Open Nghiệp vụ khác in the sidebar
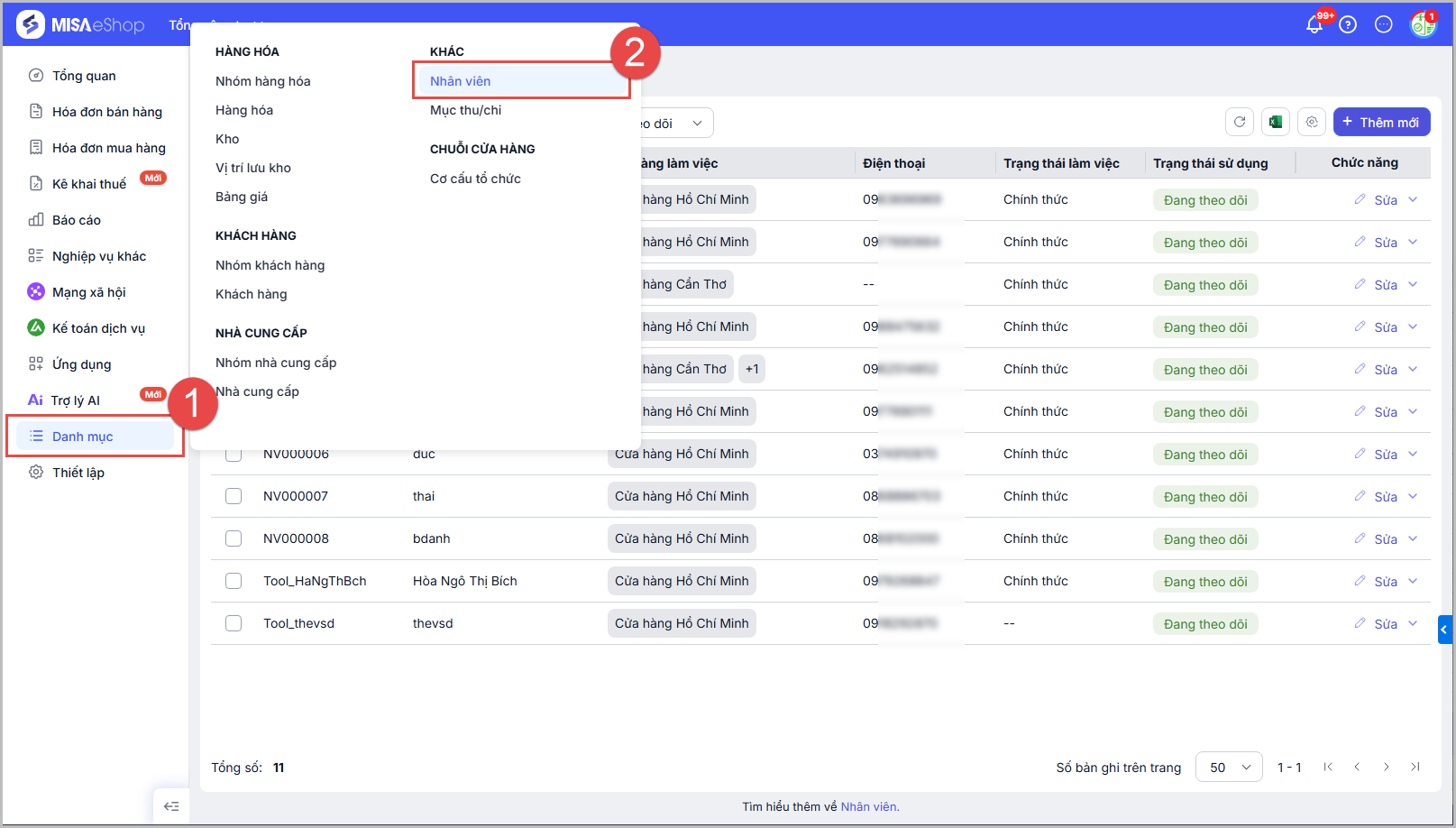Screen dimensions: 1456x828 [x=99, y=256]
